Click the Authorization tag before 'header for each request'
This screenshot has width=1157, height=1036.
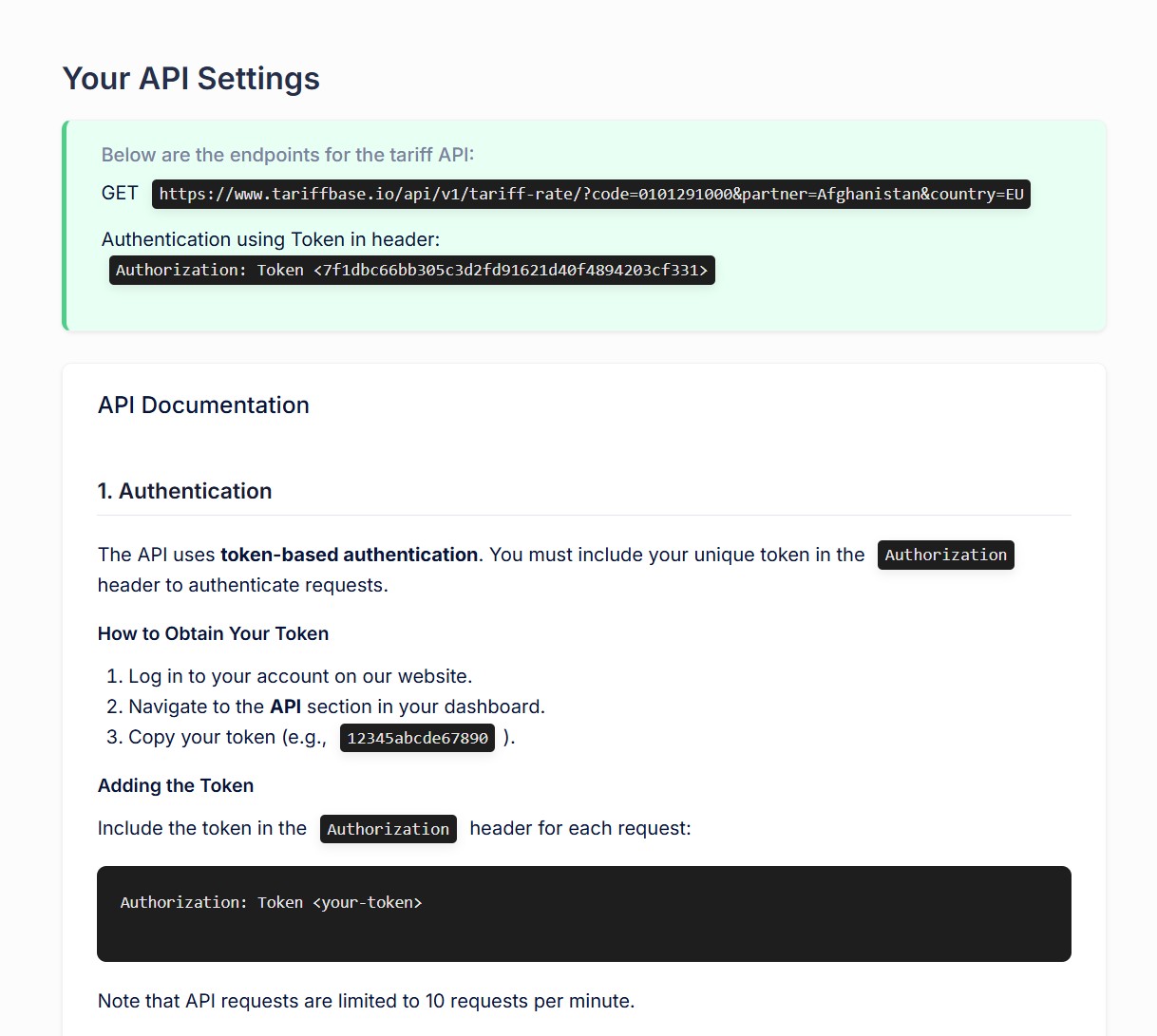(x=389, y=829)
